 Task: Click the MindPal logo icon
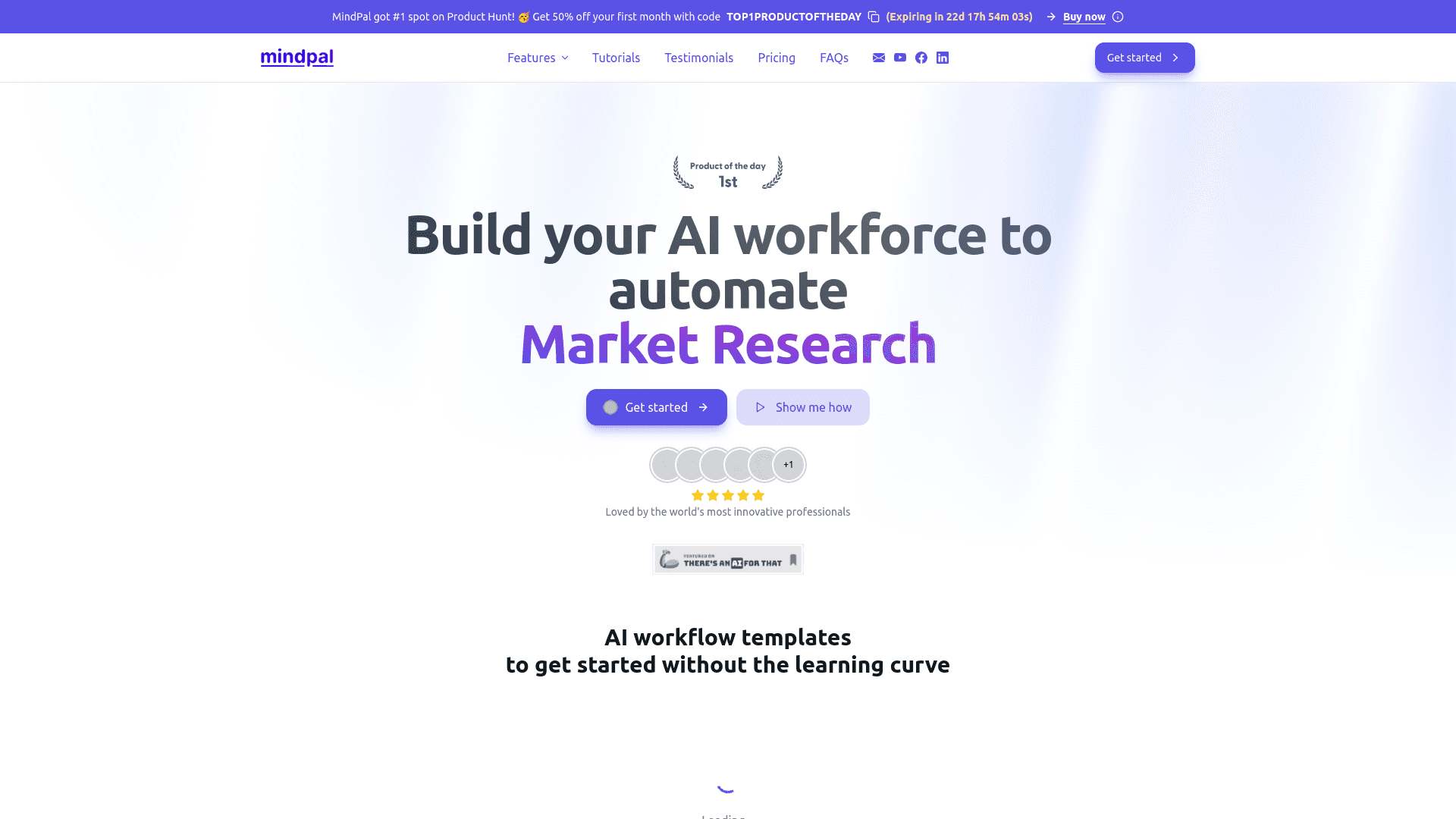click(x=297, y=57)
